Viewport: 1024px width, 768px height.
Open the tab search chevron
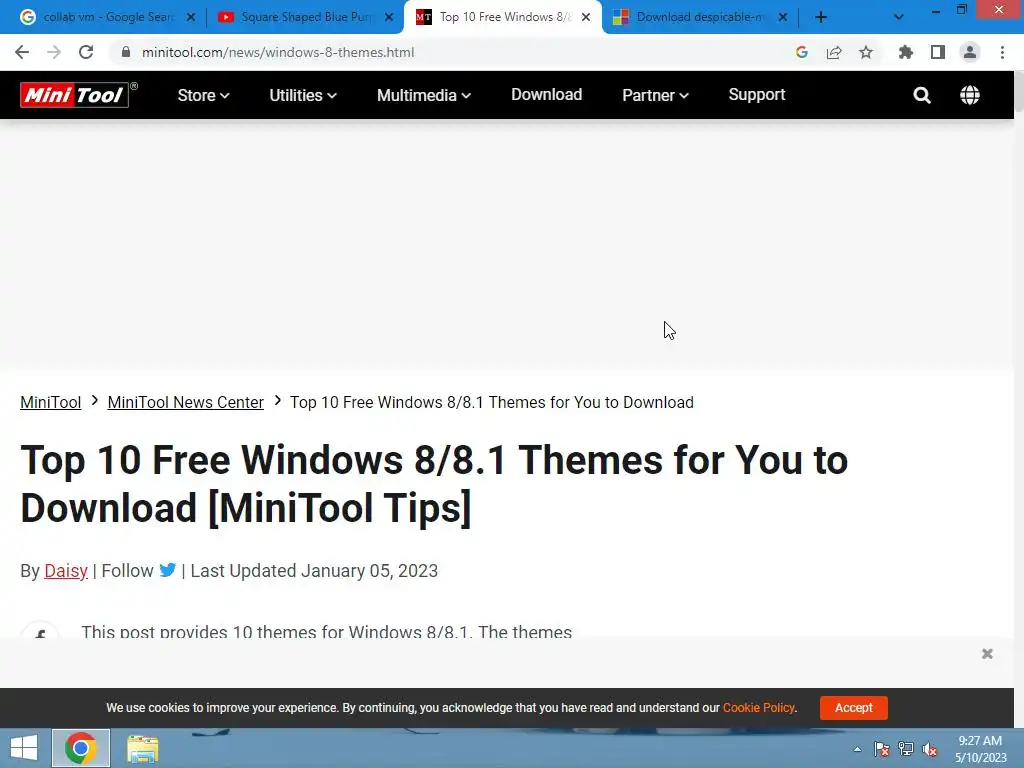tap(899, 18)
